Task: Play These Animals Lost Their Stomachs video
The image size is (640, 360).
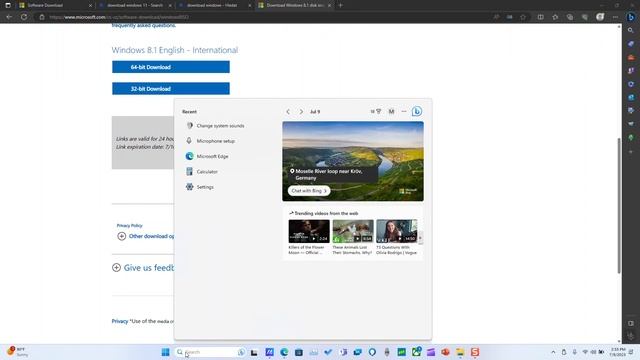Action: (353, 231)
